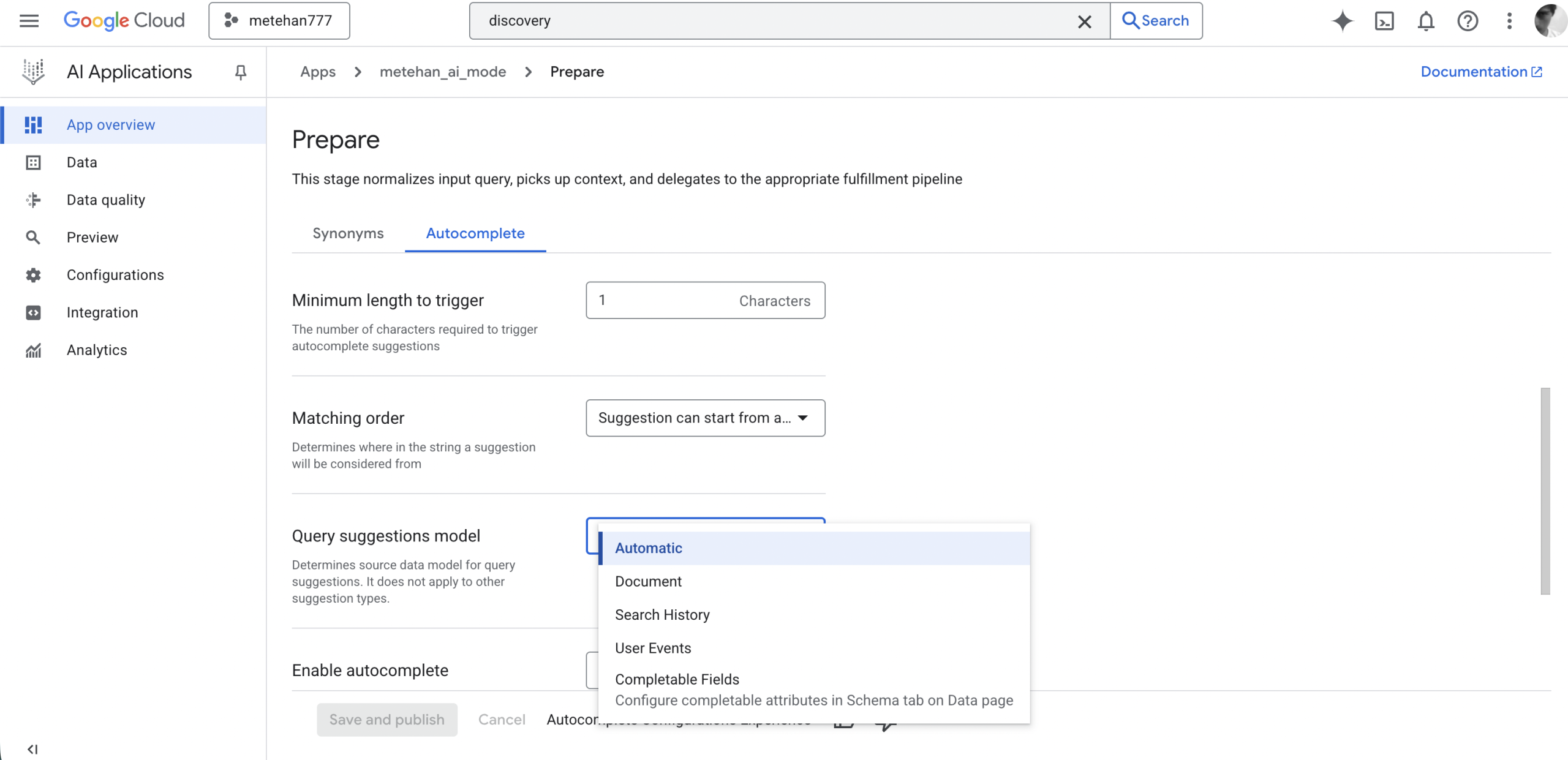The height and width of the screenshot is (760, 1568).
Task: Select Document from suggestions model list
Action: coord(648,581)
